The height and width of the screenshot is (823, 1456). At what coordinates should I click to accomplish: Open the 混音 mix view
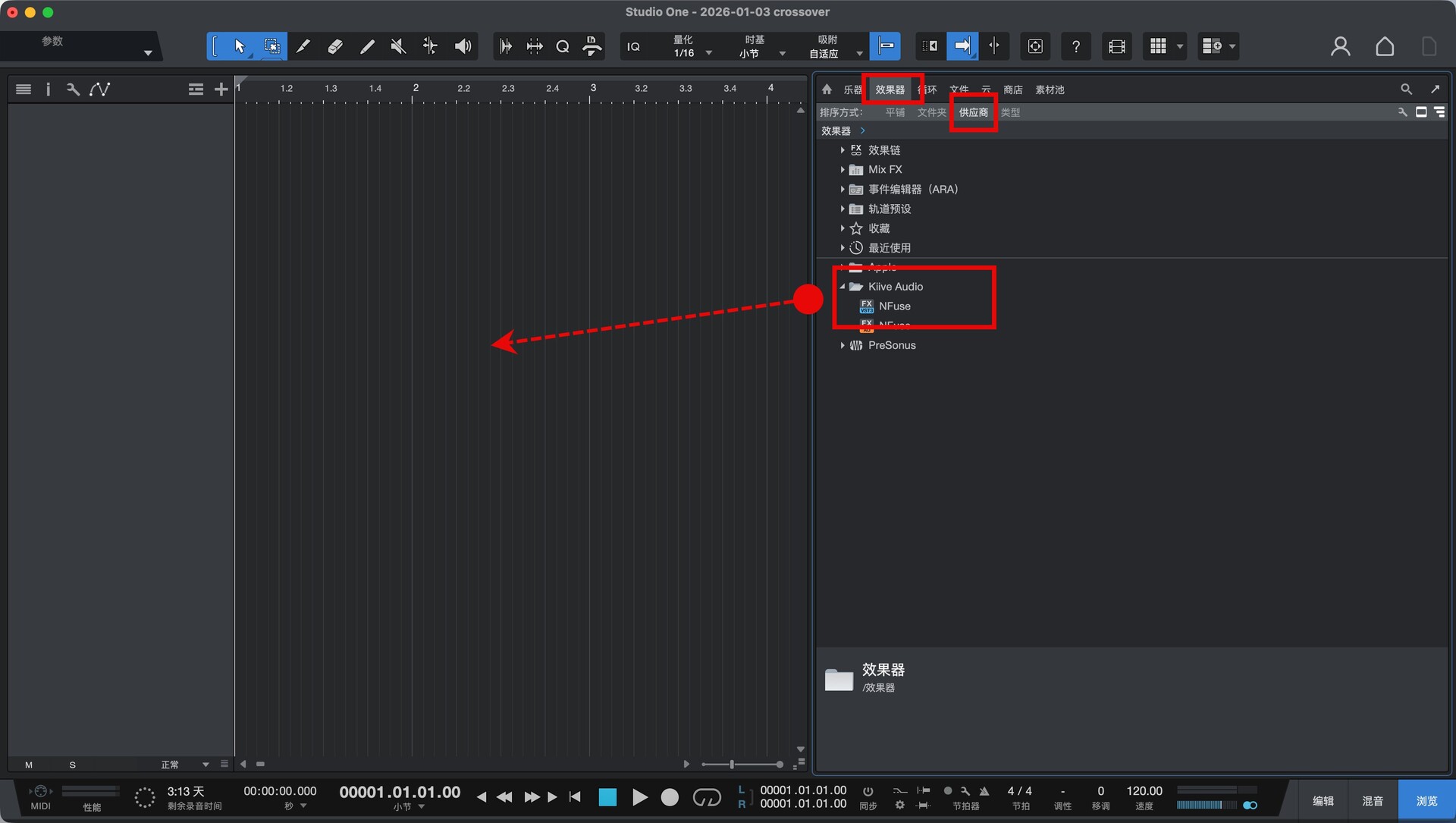pyautogui.click(x=1372, y=801)
